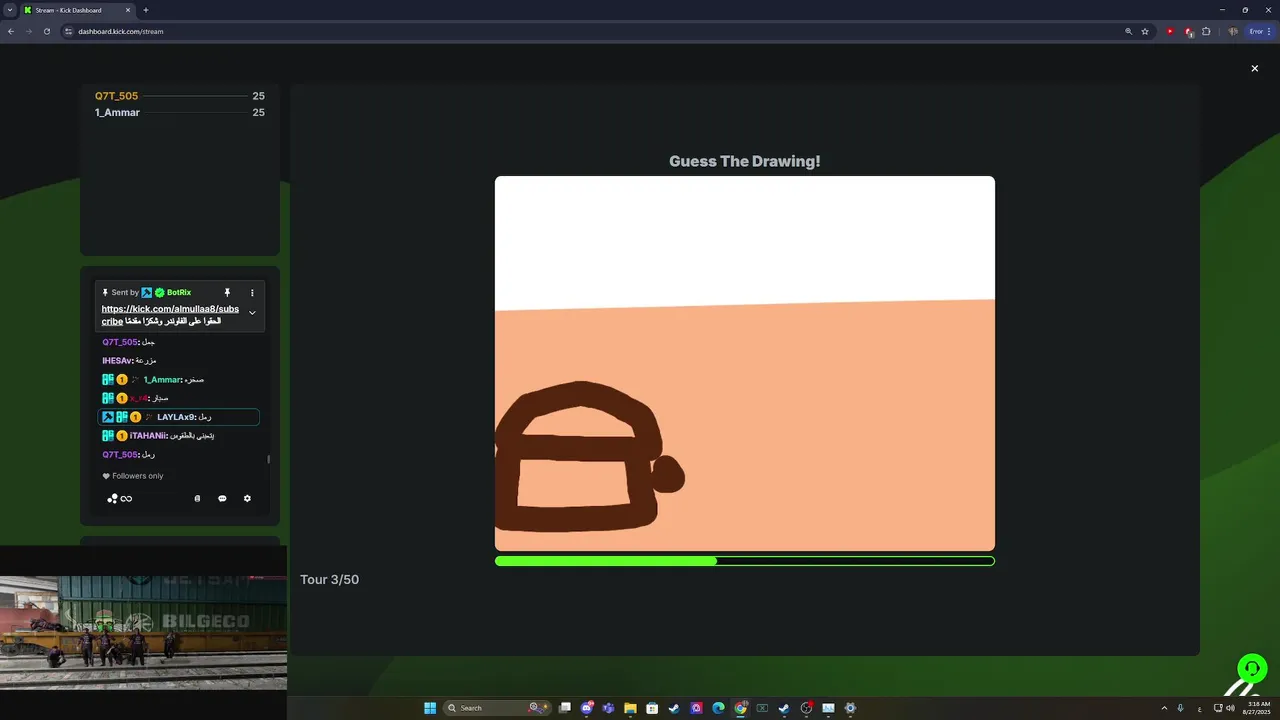This screenshot has width=1280, height=720.
Task: Open Settings gear from taskbar
Action: pos(850,708)
